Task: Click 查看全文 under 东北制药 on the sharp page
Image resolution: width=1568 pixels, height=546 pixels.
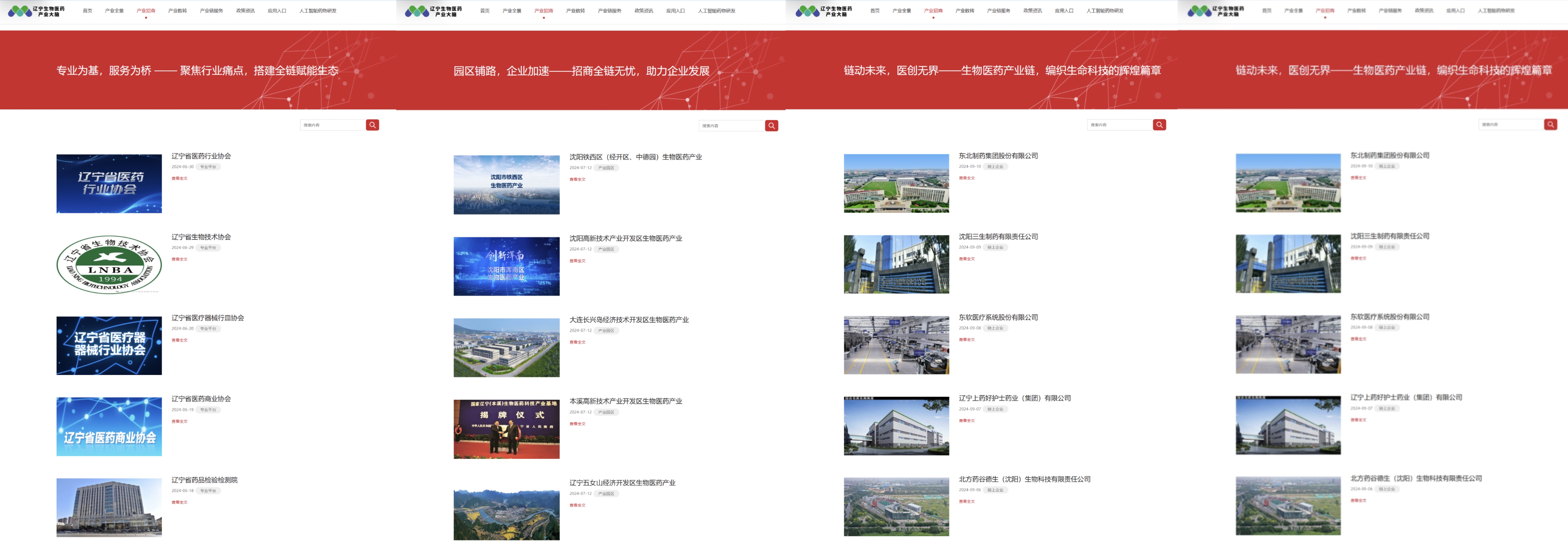Action: pos(967,178)
